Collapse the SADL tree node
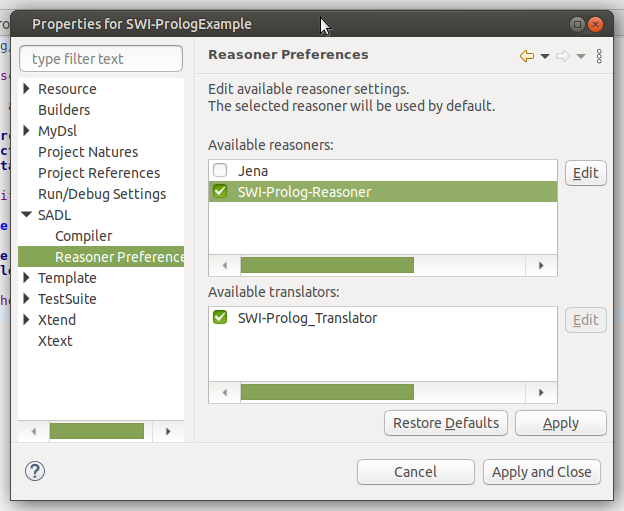The width and height of the screenshot is (624, 511). click(x=27, y=215)
